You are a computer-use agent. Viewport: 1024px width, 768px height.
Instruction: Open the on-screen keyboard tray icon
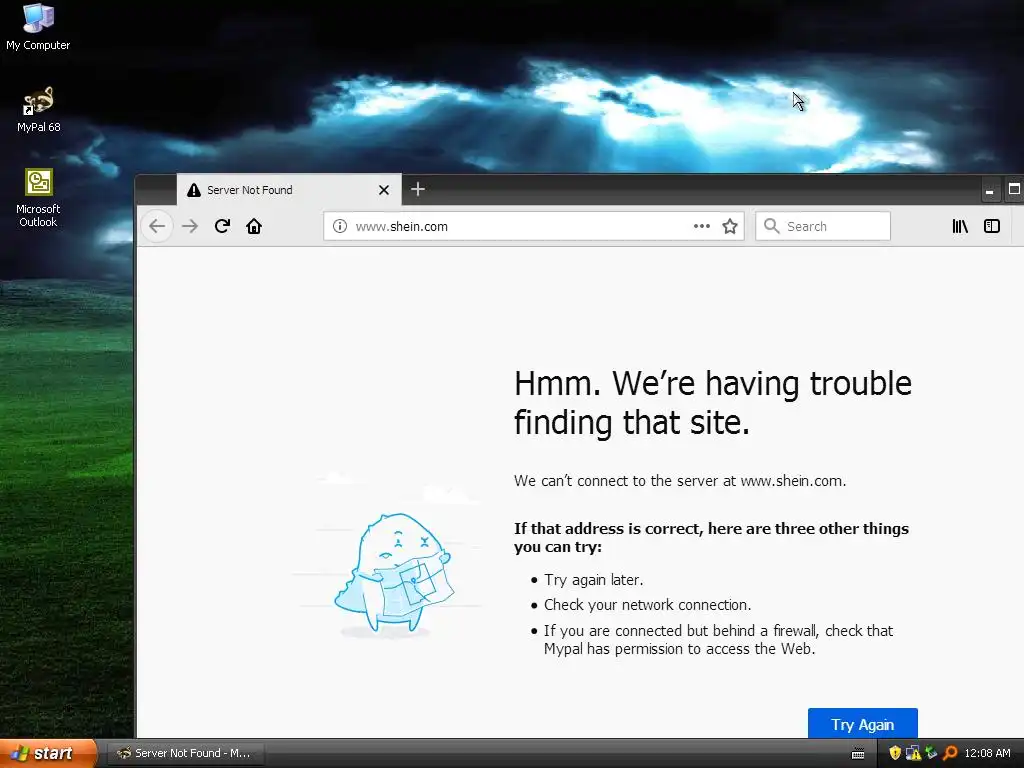858,754
